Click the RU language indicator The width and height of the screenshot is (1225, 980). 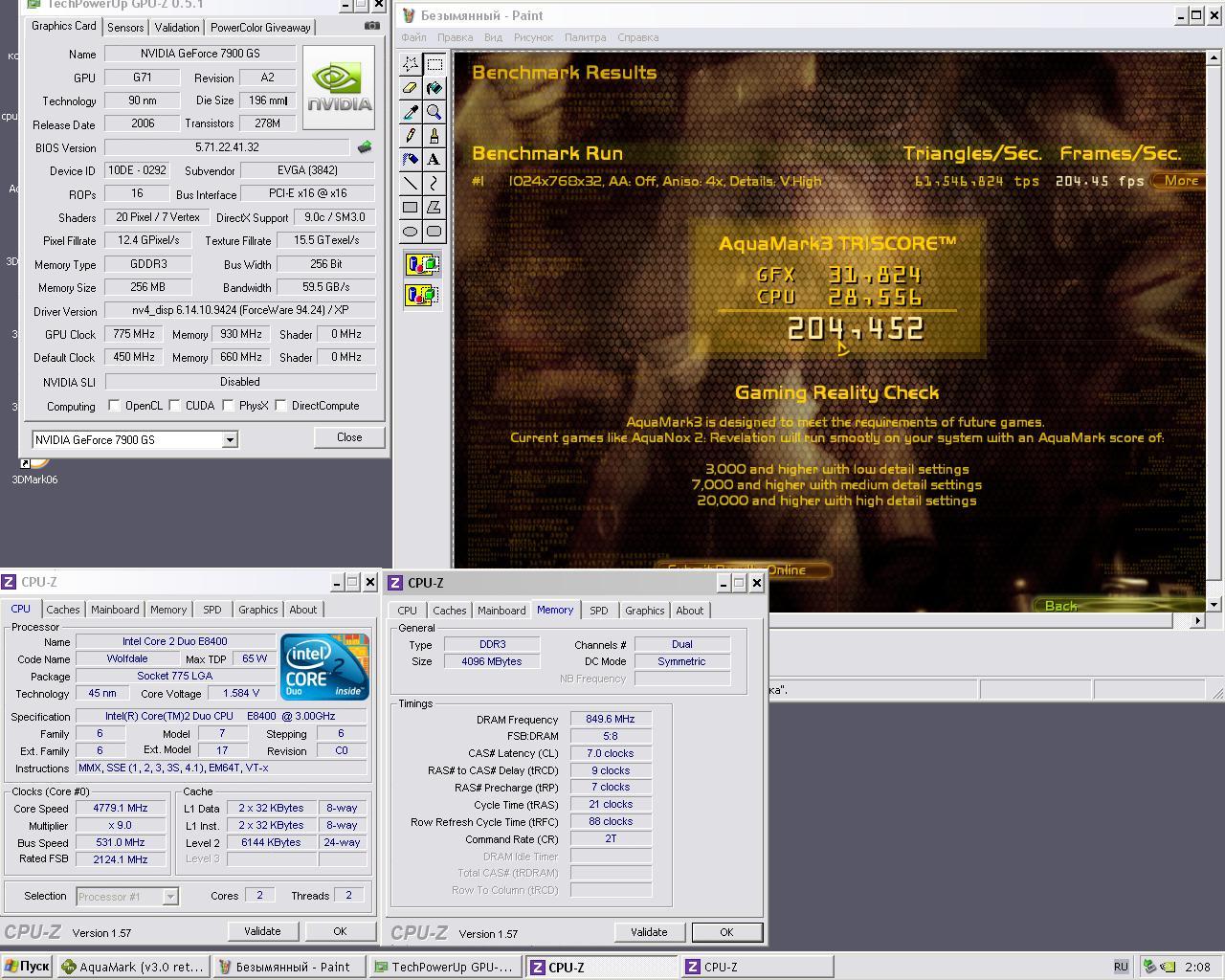[1121, 967]
